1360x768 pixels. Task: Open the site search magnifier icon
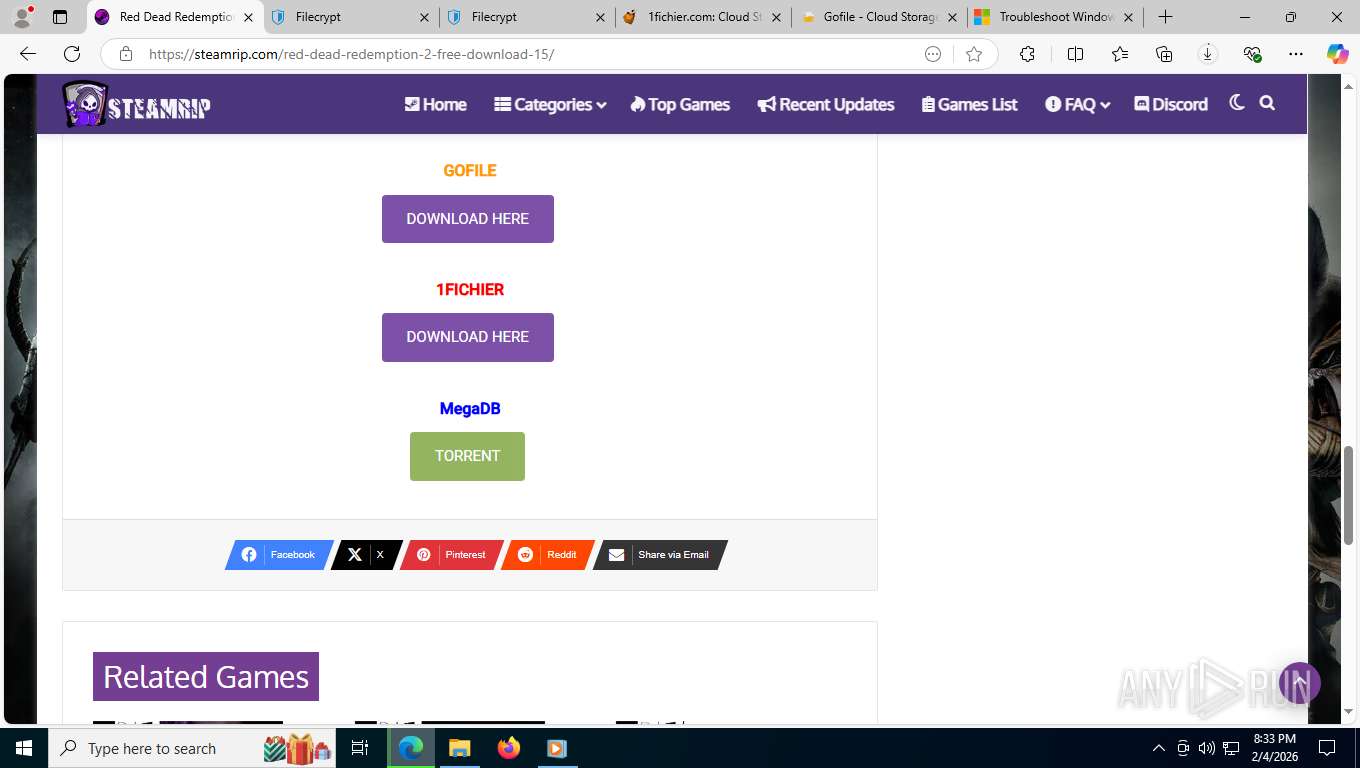point(1267,103)
